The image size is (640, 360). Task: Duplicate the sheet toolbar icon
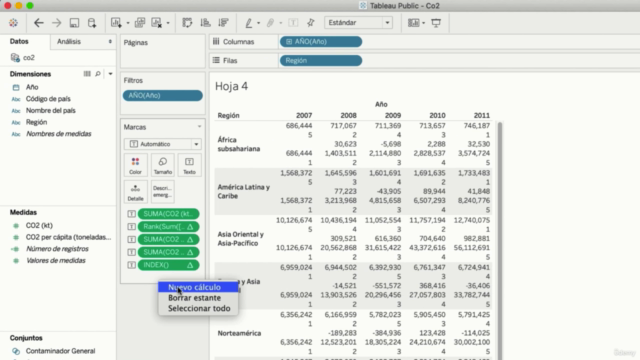click(140, 23)
